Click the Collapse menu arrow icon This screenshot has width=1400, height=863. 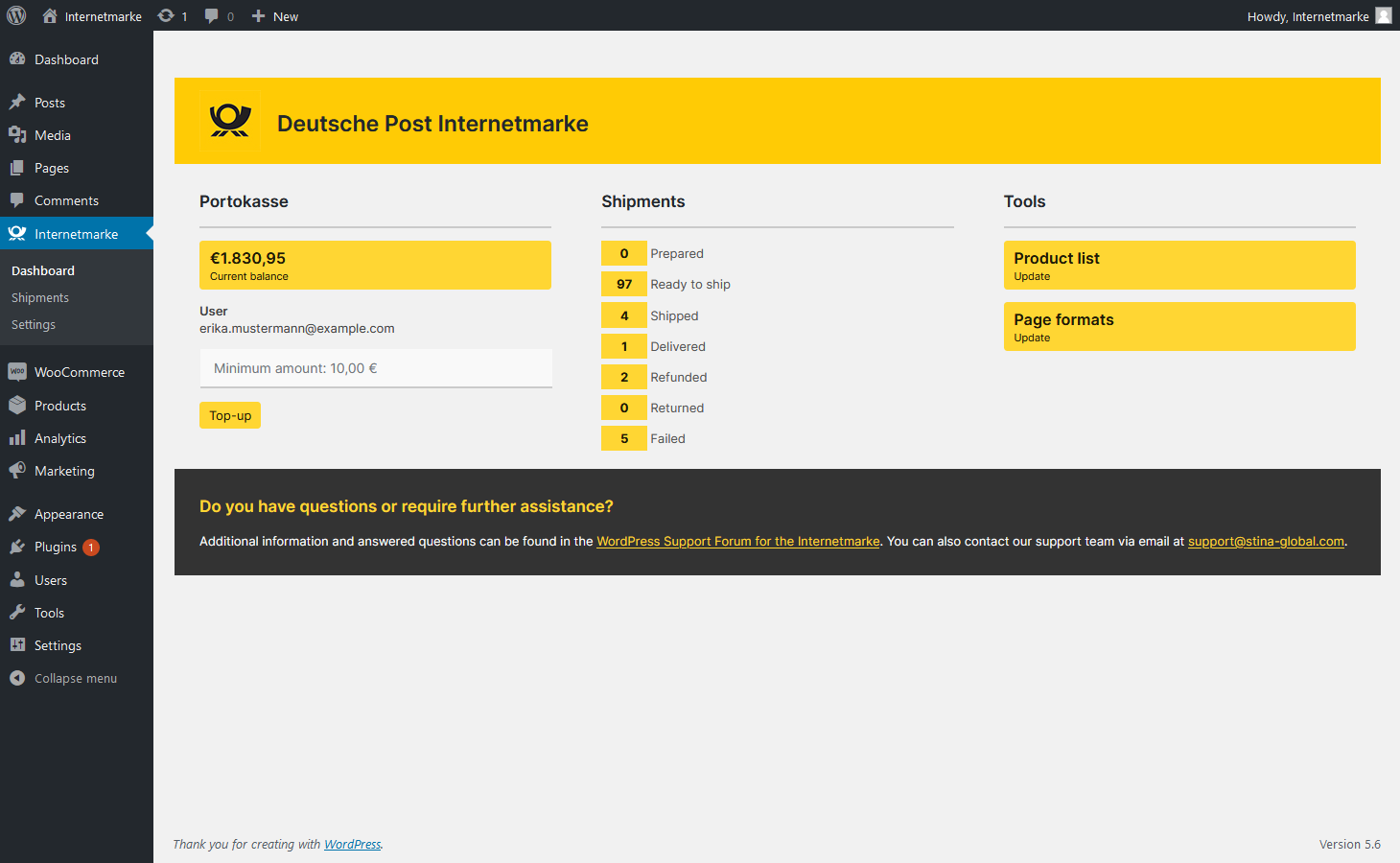tap(17, 678)
